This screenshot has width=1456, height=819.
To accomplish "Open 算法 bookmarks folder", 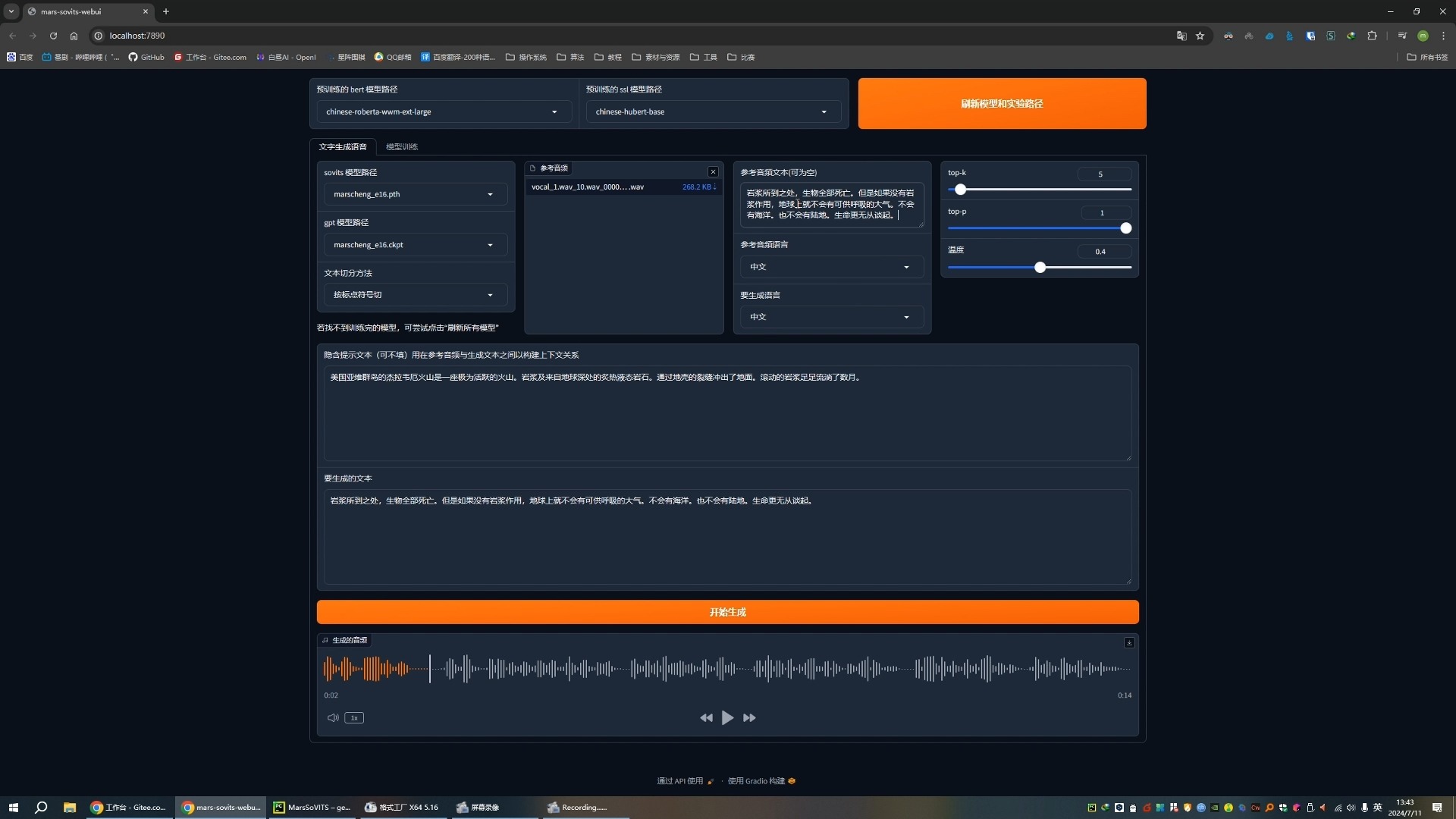I will pos(570,57).
